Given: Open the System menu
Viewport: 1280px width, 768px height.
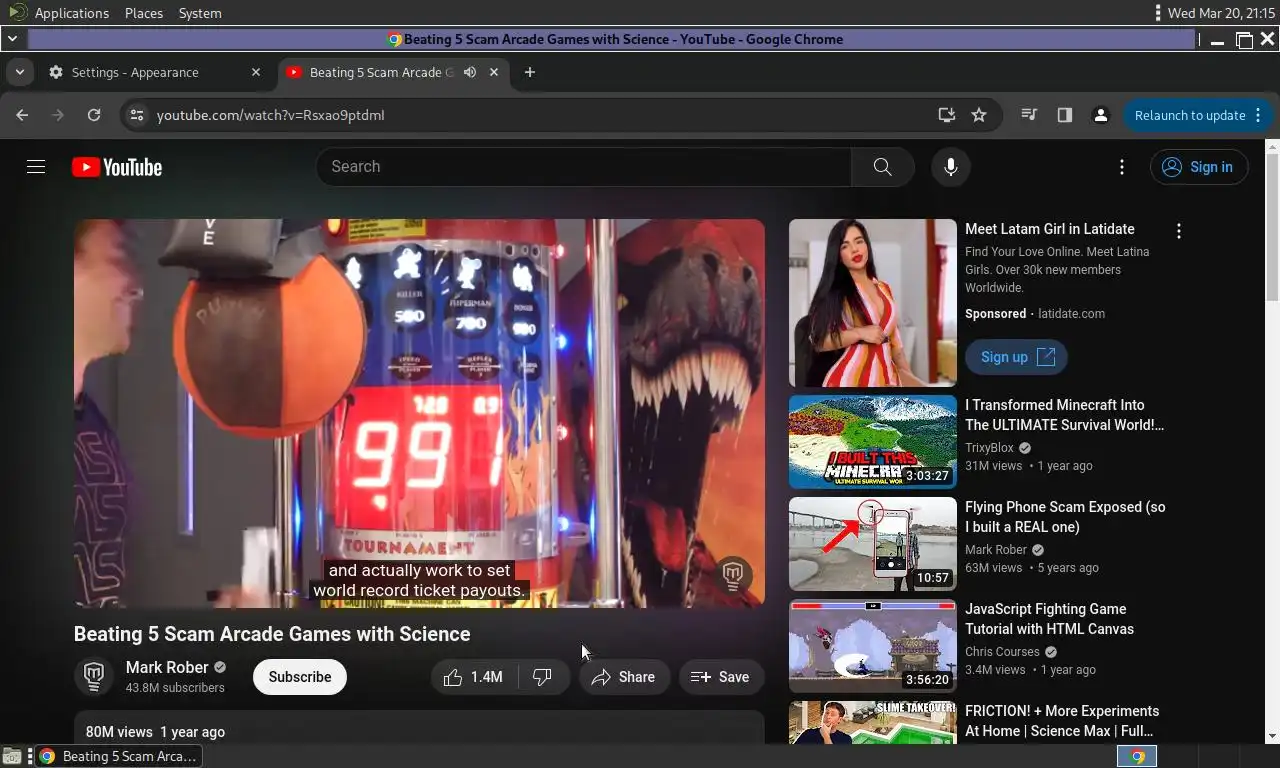Looking at the screenshot, I should point(200,13).
